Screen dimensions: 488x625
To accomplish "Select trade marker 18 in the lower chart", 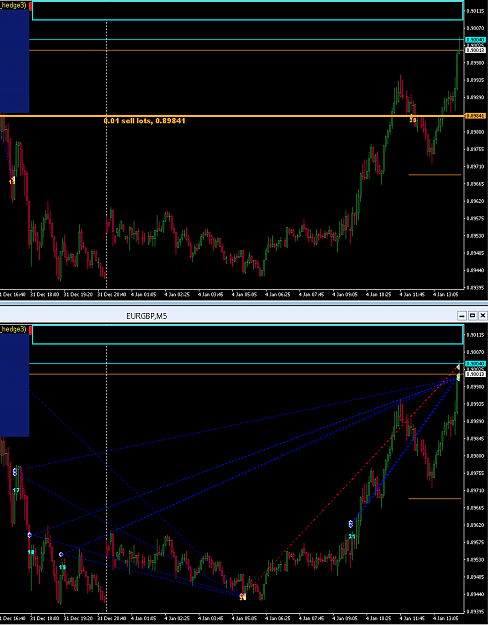I will [x=31, y=552].
